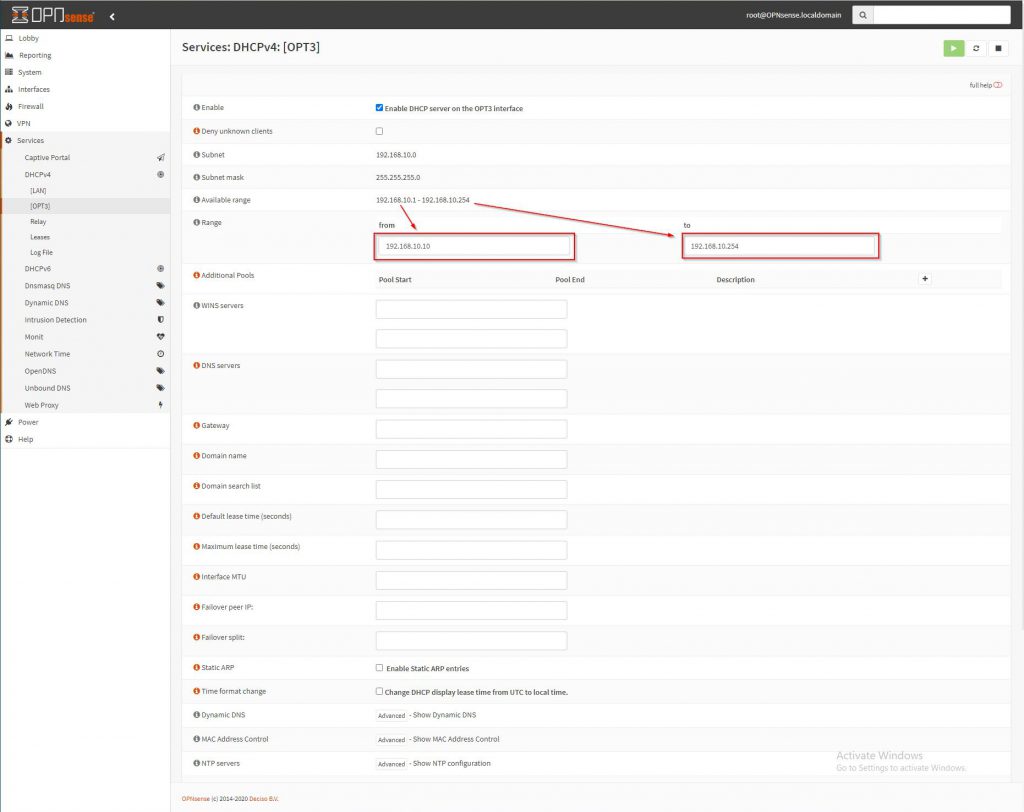Click the Captive Portal paper plane icon

pos(160,158)
